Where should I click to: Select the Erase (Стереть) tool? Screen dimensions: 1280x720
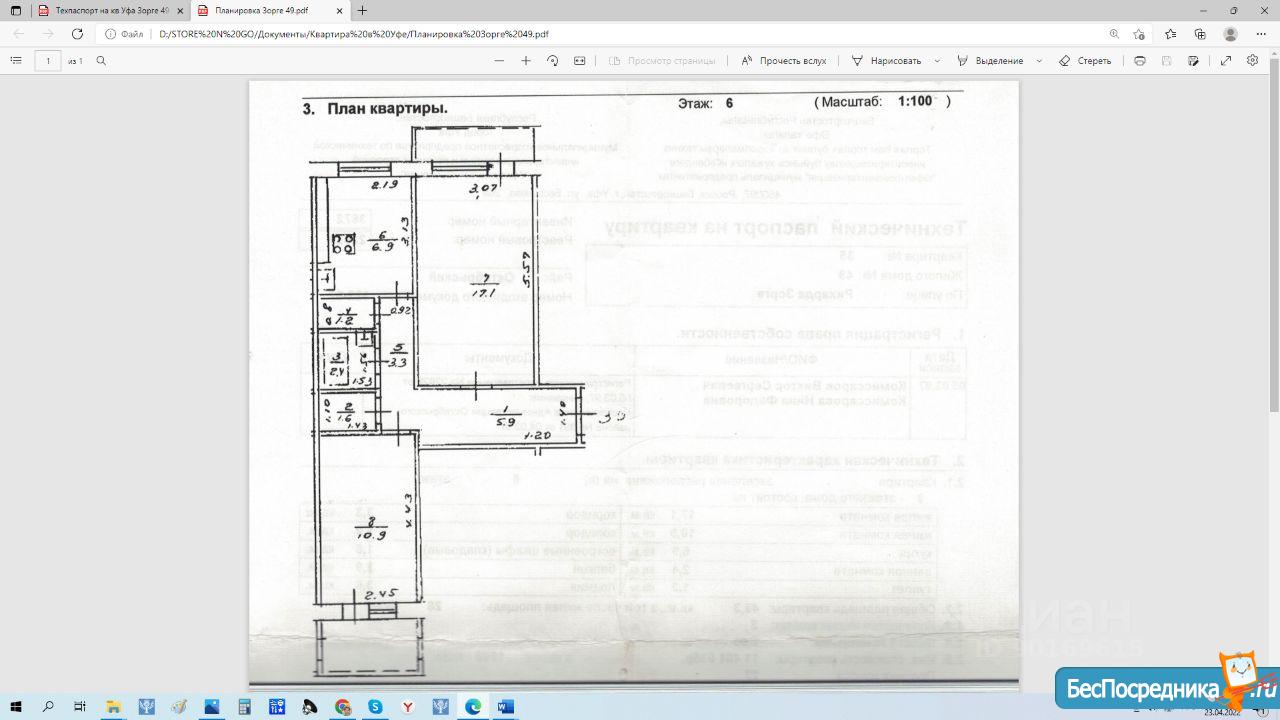pyautogui.click(x=1085, y=60)
